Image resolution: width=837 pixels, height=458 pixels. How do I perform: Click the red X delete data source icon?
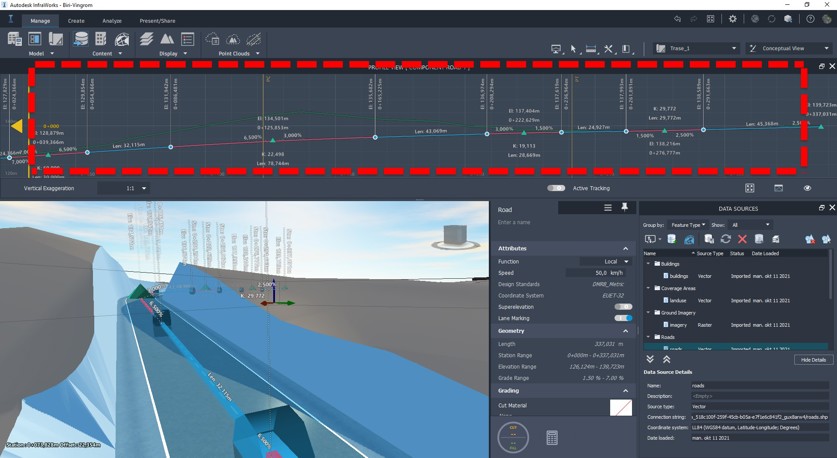click(742, 239)
